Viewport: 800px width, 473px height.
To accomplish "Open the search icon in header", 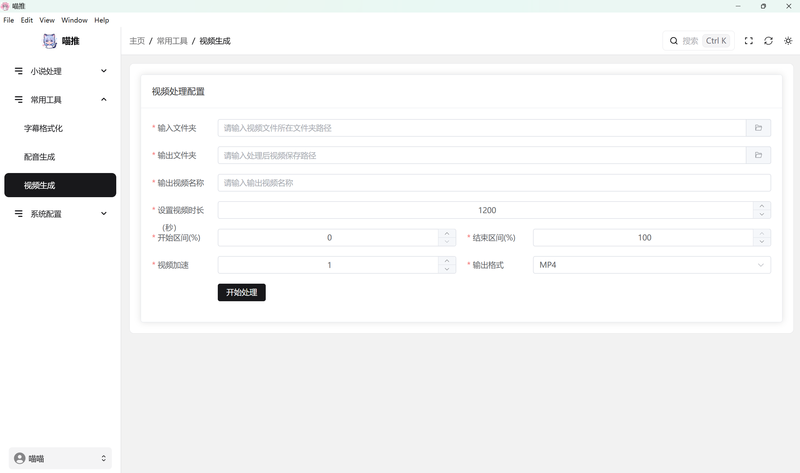I will tap(674, 41).
